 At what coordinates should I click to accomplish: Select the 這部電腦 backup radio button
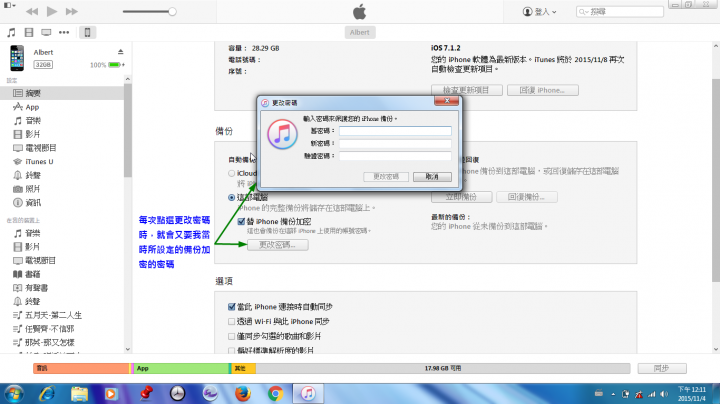tap(232, 197)
